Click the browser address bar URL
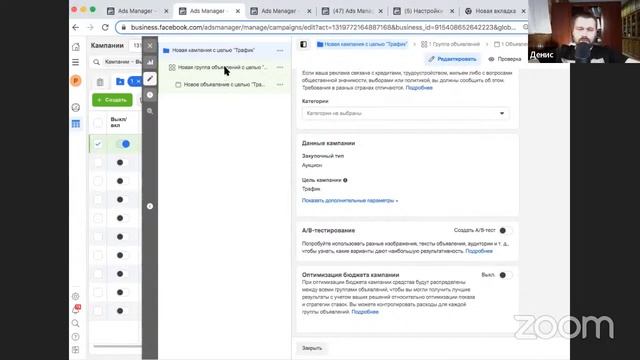 pos(323,27)
